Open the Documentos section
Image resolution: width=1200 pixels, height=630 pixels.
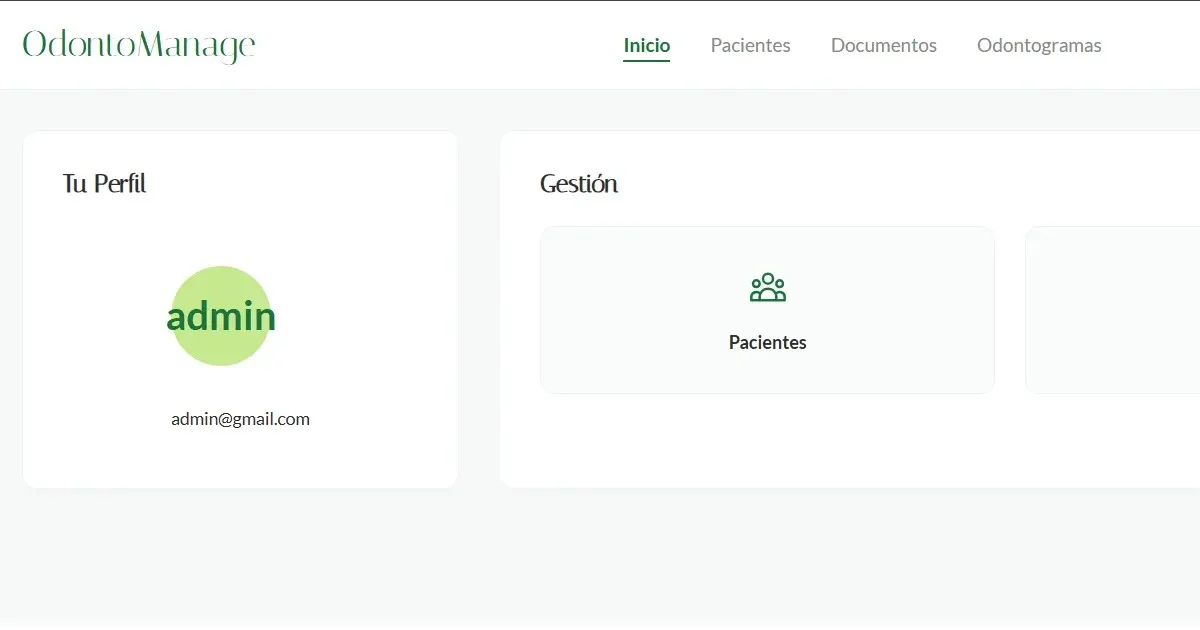(x=883, y=45)
